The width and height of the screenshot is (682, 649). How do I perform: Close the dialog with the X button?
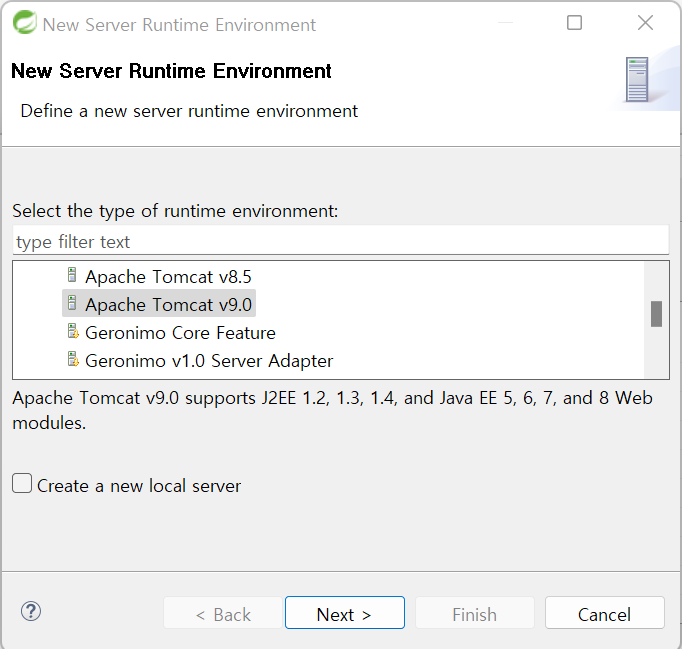645,23
